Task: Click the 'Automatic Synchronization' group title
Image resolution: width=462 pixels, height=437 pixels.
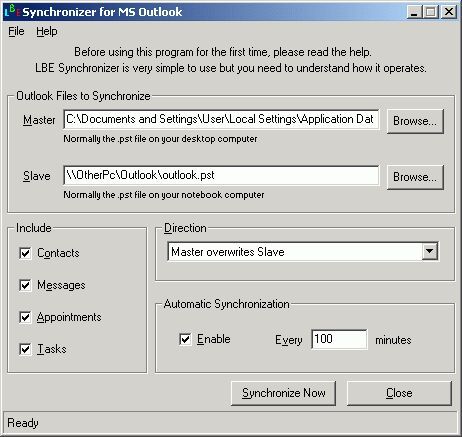Action: pyautogui.click(x=227, y=304)
